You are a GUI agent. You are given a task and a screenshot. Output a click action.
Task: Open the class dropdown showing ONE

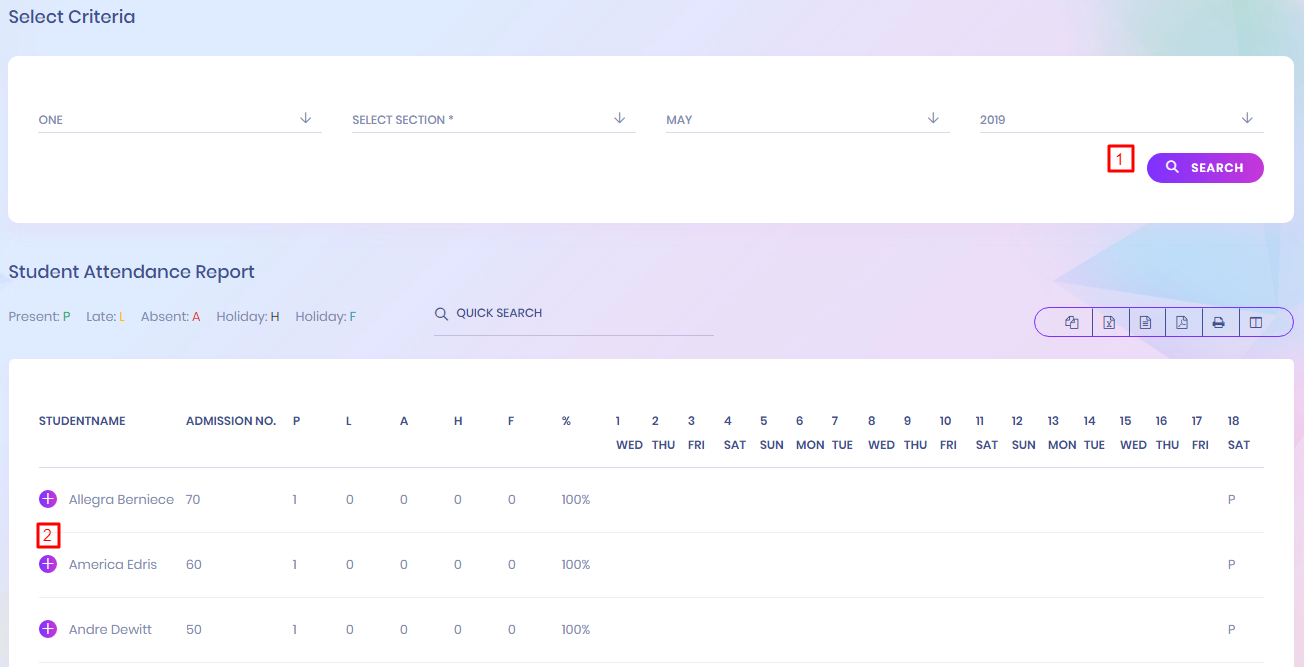[179, 119]
